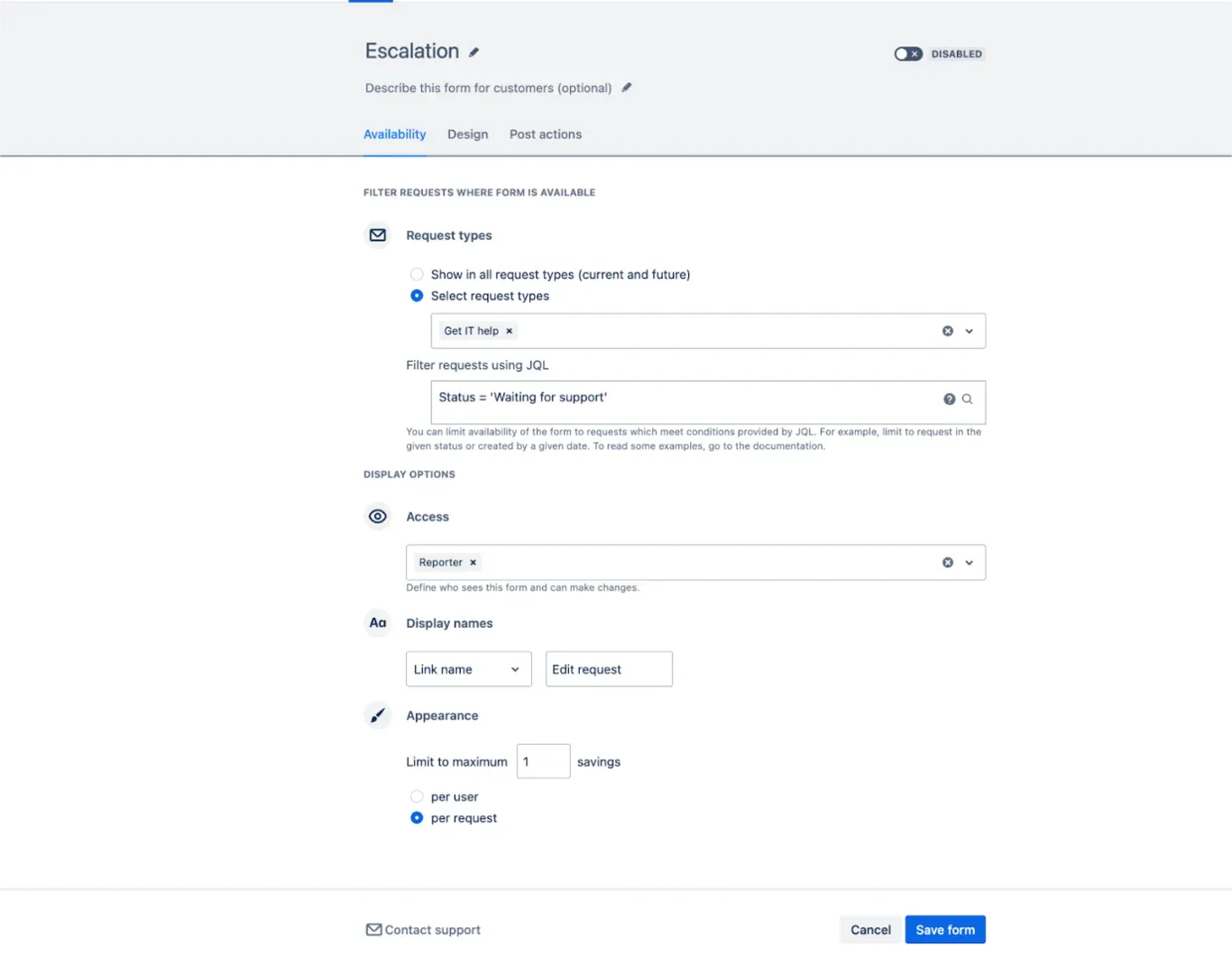This screenshot has width=1232, height=966.
Task: Click the 'Limit to maximum' number field
Action: coord(543,761)
